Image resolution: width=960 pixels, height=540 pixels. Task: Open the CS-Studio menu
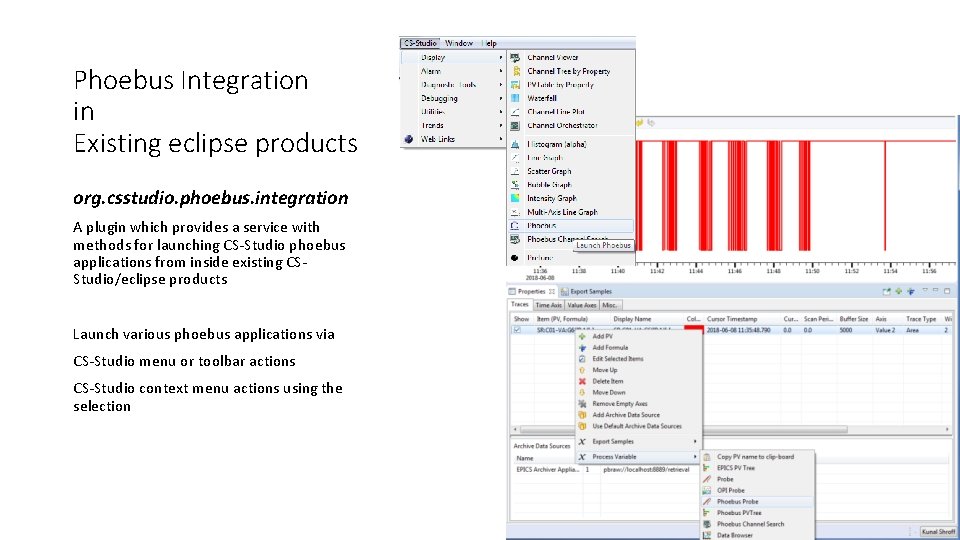click(x=420, y=43)
